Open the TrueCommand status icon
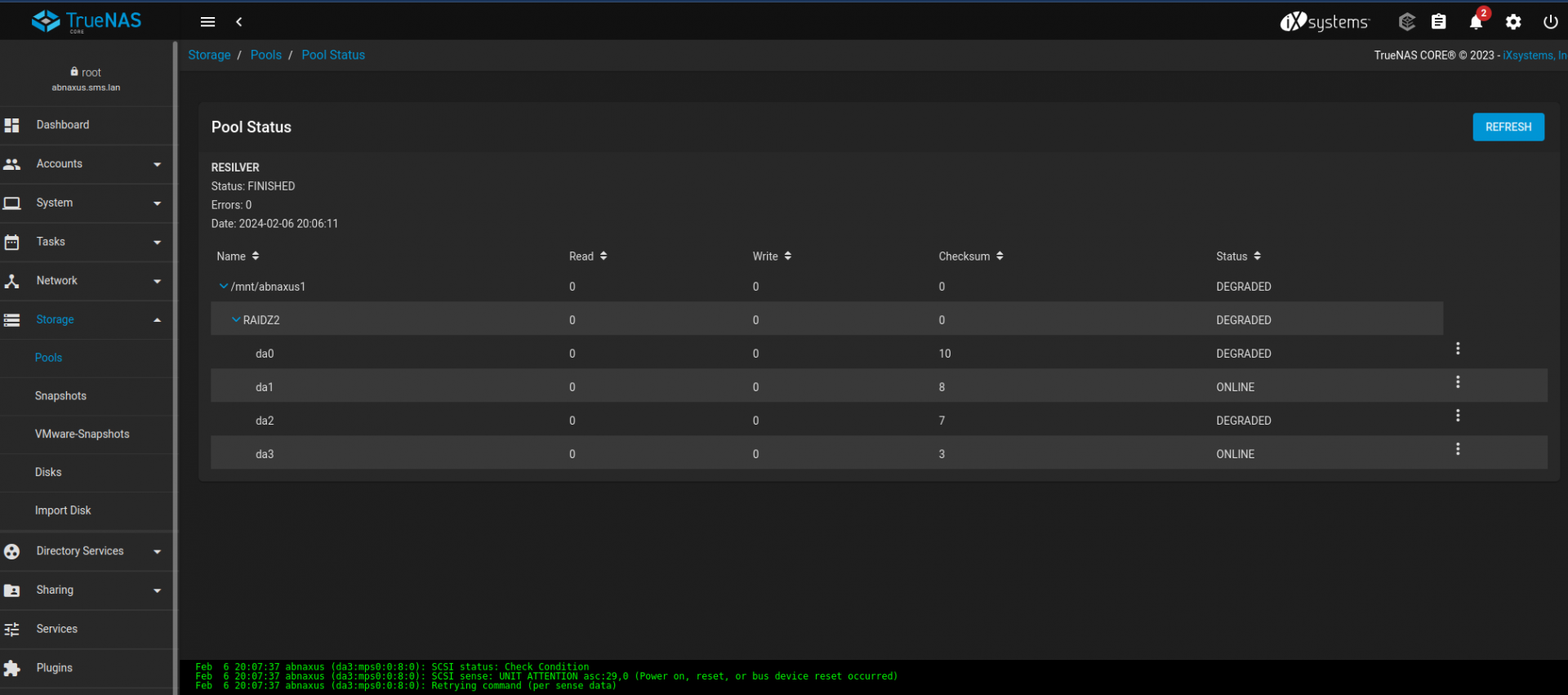This screenshot has height=695, width=1568. click(1406, 22)
